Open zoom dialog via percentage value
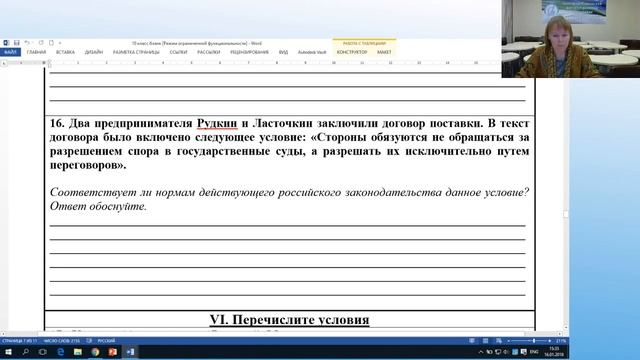The width and height of the screenshot is (640, 360). pos(561,341)
